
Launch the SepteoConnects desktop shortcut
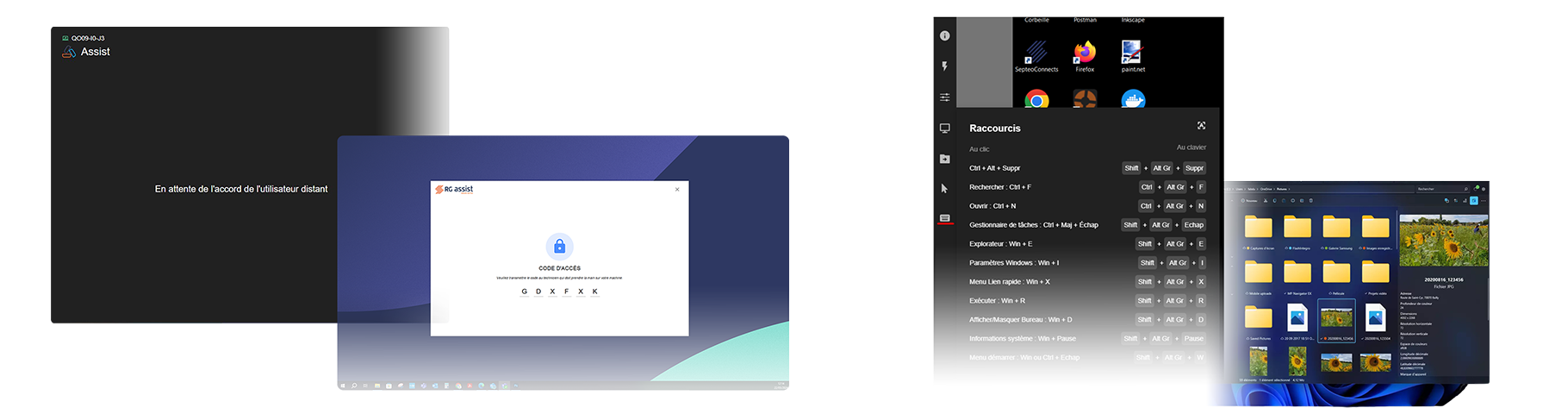coord(1036,54)
